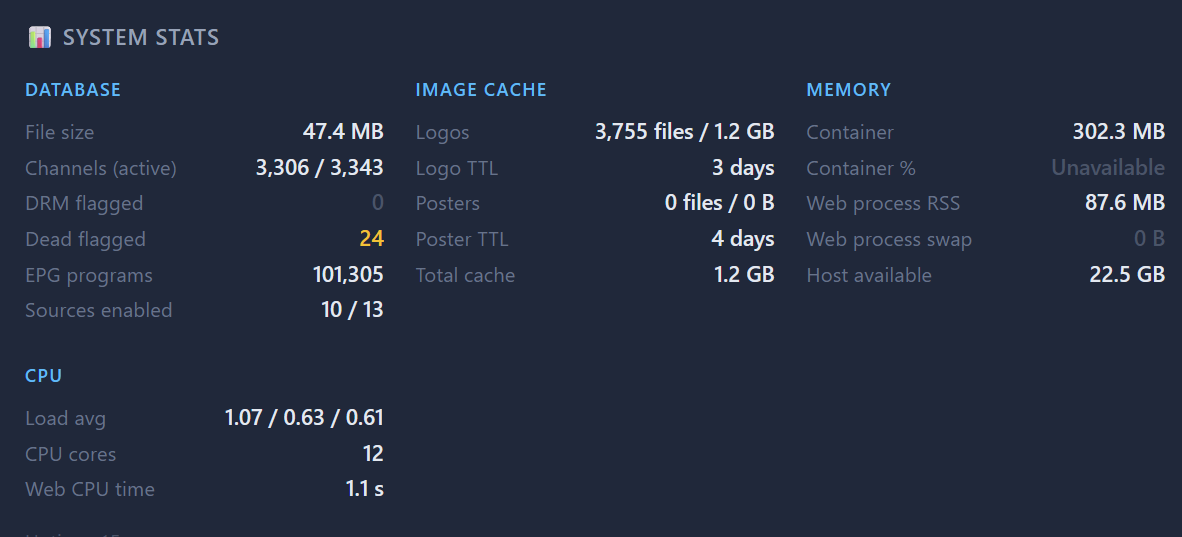Click the bar chart icon beside System Stats

(x=39, y=38)
